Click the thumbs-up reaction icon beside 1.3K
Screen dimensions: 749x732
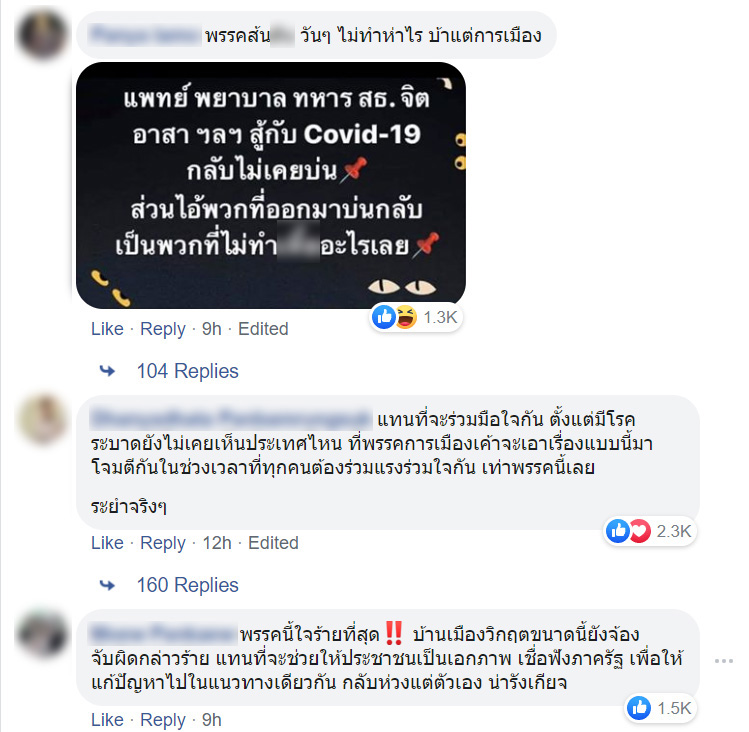(384, 317)
